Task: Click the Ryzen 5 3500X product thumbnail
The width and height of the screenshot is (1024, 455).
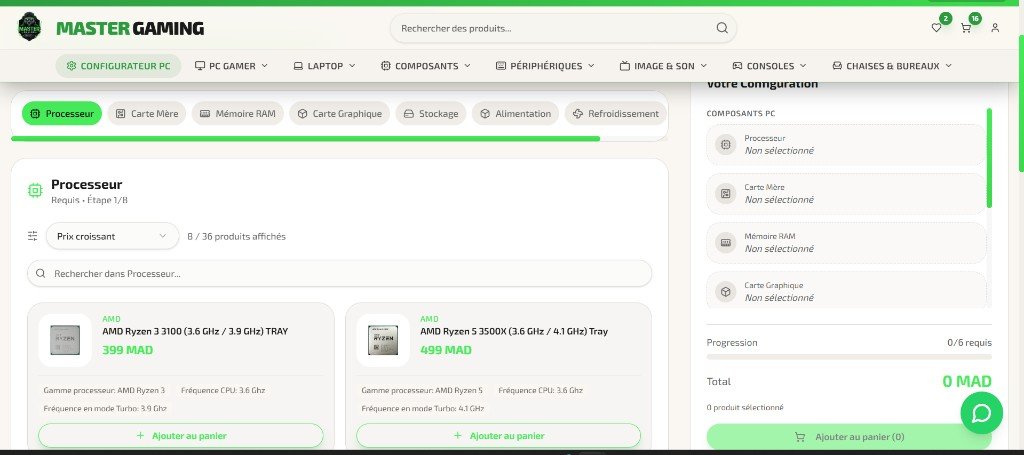Action: point(383,340)
